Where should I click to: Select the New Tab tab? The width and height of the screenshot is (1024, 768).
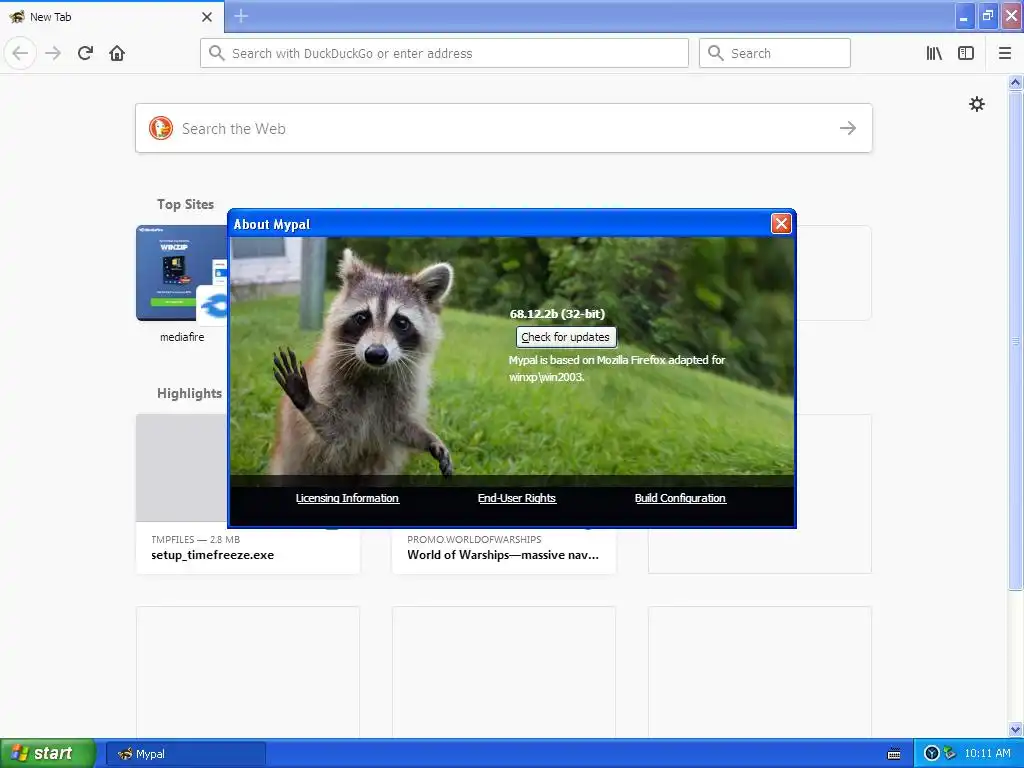pyautogui.click(x=111, y=17)
